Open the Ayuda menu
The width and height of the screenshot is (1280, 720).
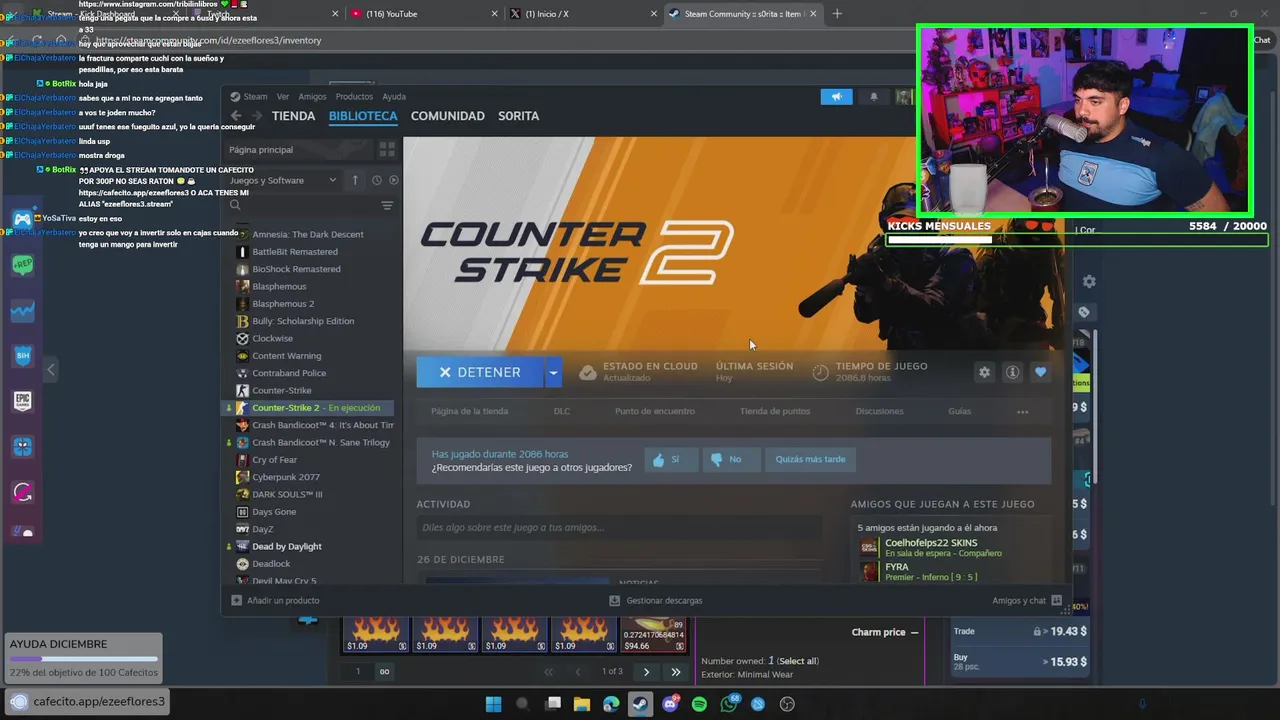tap(394, 97)
